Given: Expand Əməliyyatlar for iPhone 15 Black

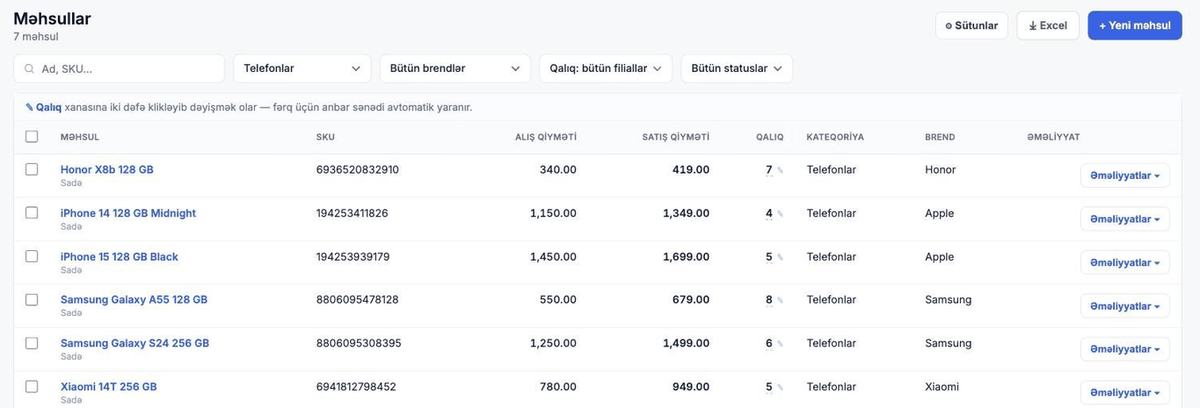Looking at the screenshot, I should pyautogui.click(x=1125, y=262).
